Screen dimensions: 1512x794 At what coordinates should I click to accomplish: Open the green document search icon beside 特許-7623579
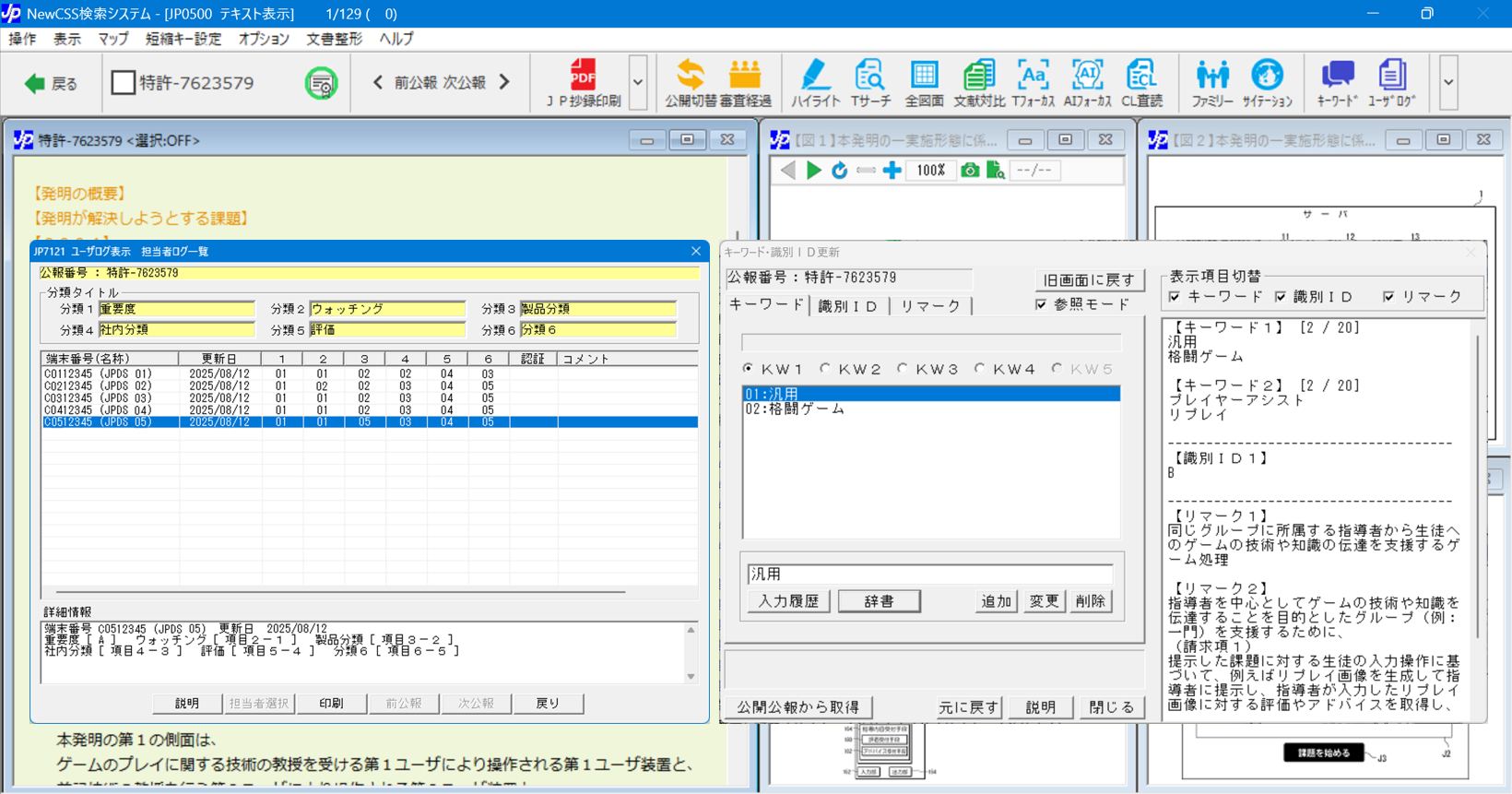[321, 83]
